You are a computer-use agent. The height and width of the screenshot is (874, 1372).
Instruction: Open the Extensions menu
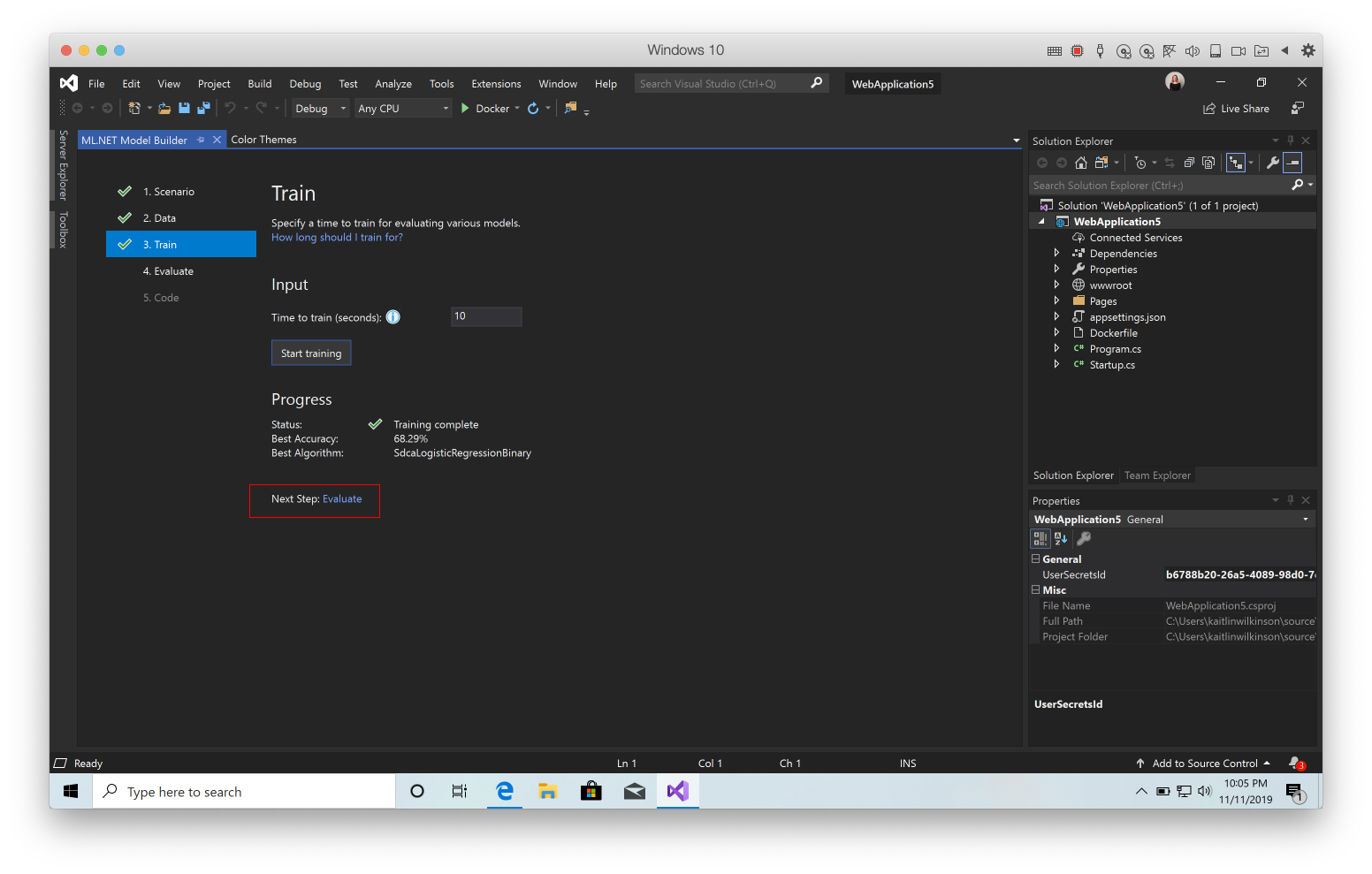(495, 83)
